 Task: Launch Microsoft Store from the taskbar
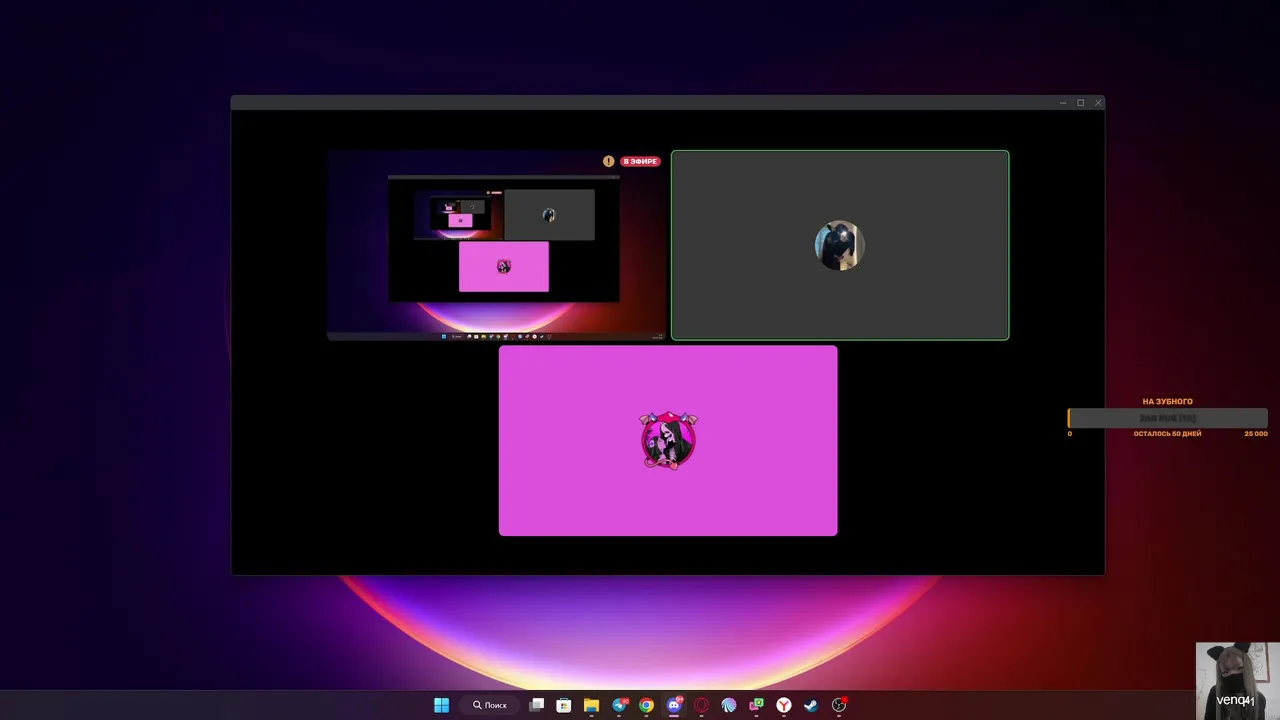564,705
